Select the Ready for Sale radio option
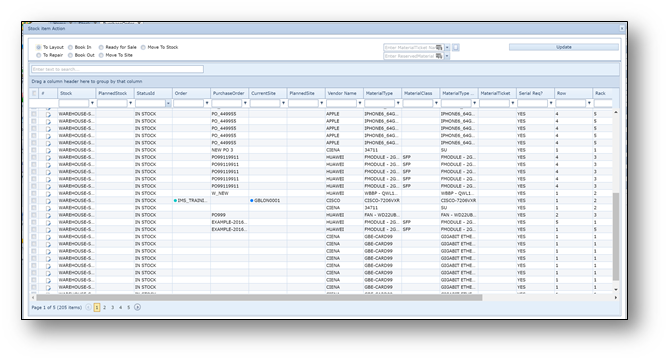 pos(101,47)
